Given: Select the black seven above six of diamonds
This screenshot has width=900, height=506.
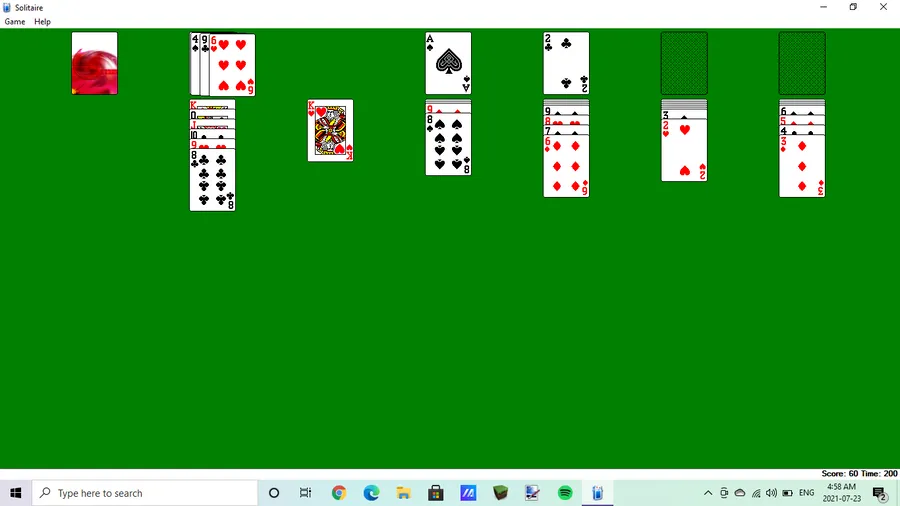Looking at the screenshot, I should pyautogui.click(x=567, y=130).
